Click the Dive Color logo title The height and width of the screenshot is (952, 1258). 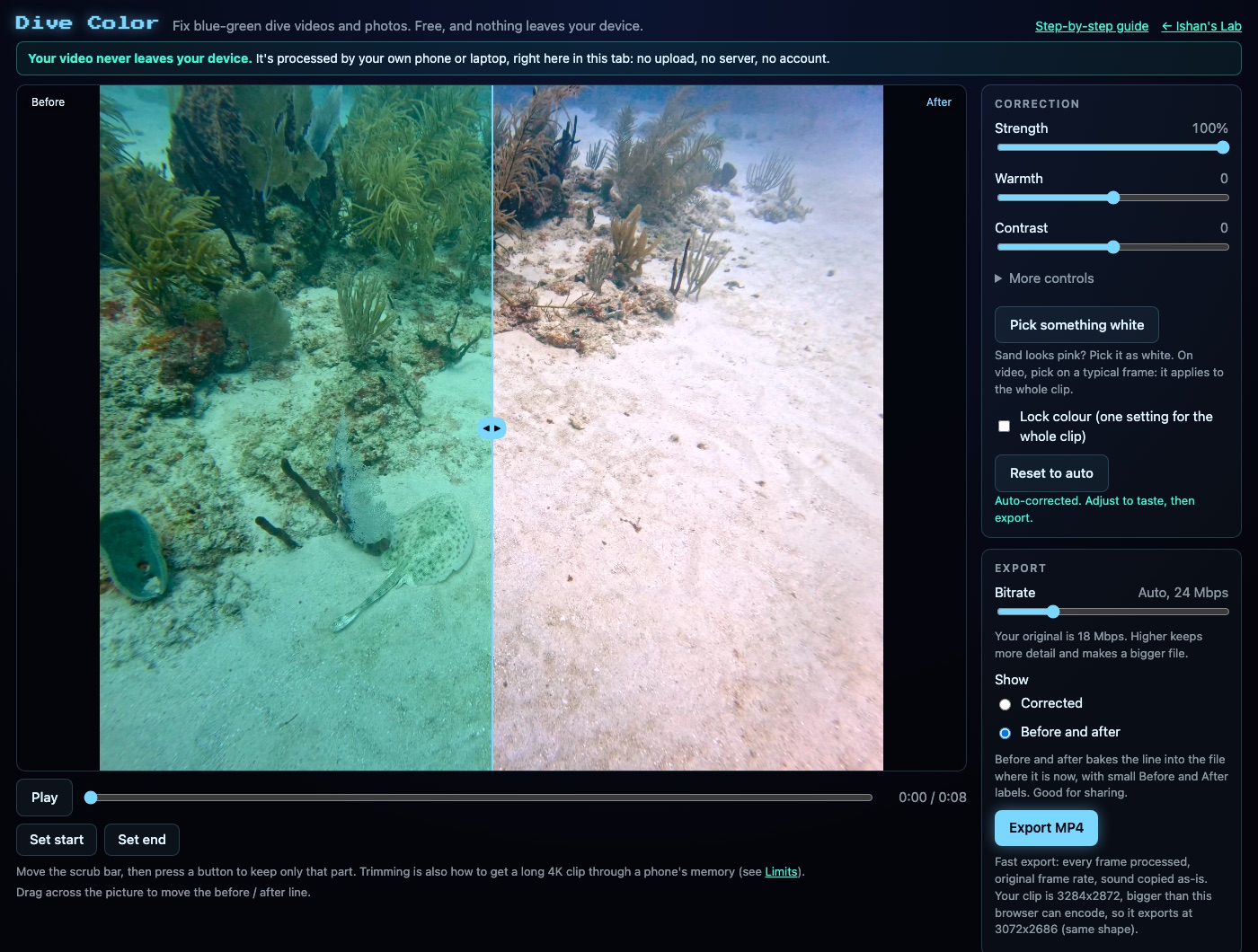pos(87,23)
